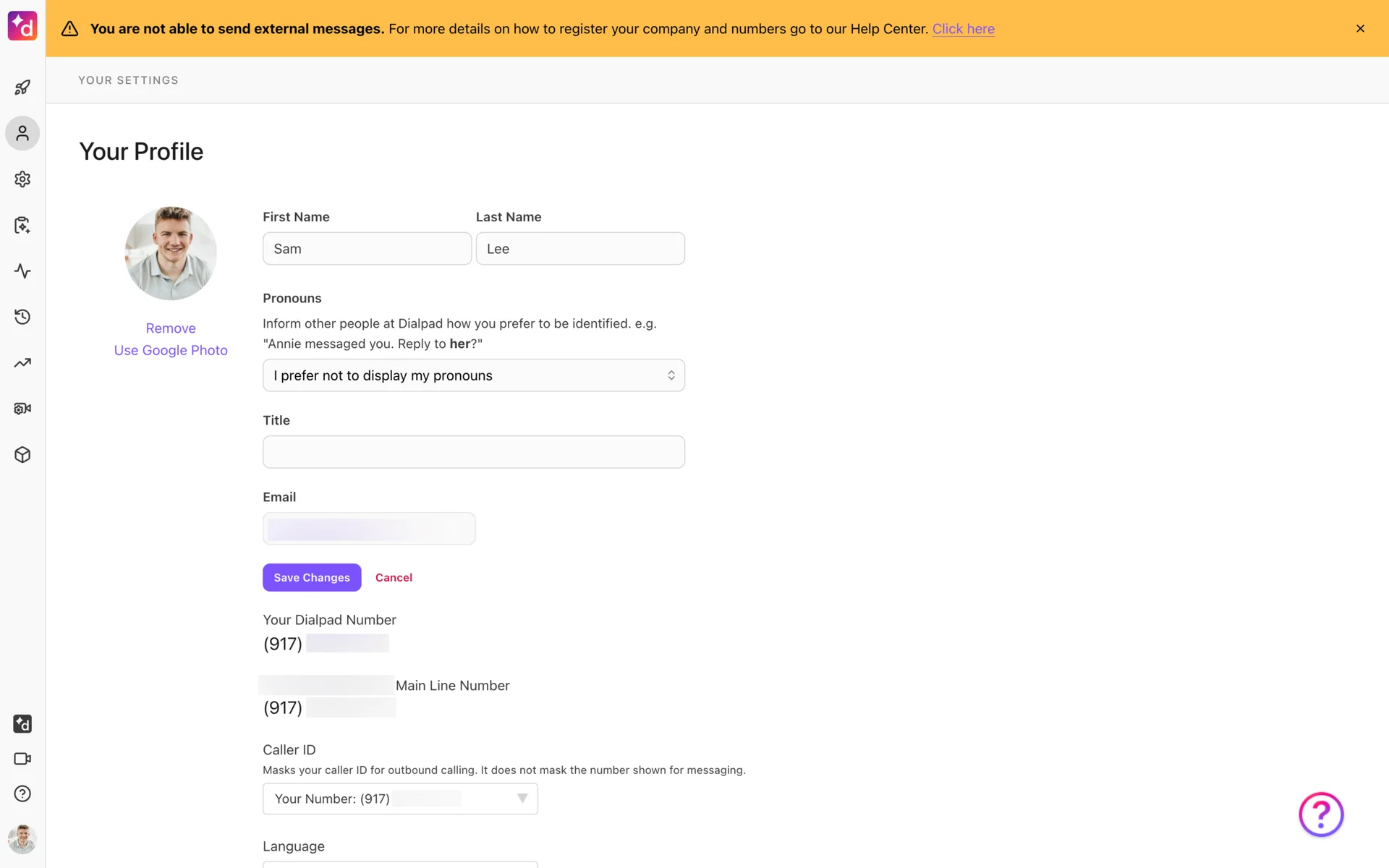Click the clipboard sparkle icon in the sidebar
Screen dimensions: 1389x868
point(22,225)
